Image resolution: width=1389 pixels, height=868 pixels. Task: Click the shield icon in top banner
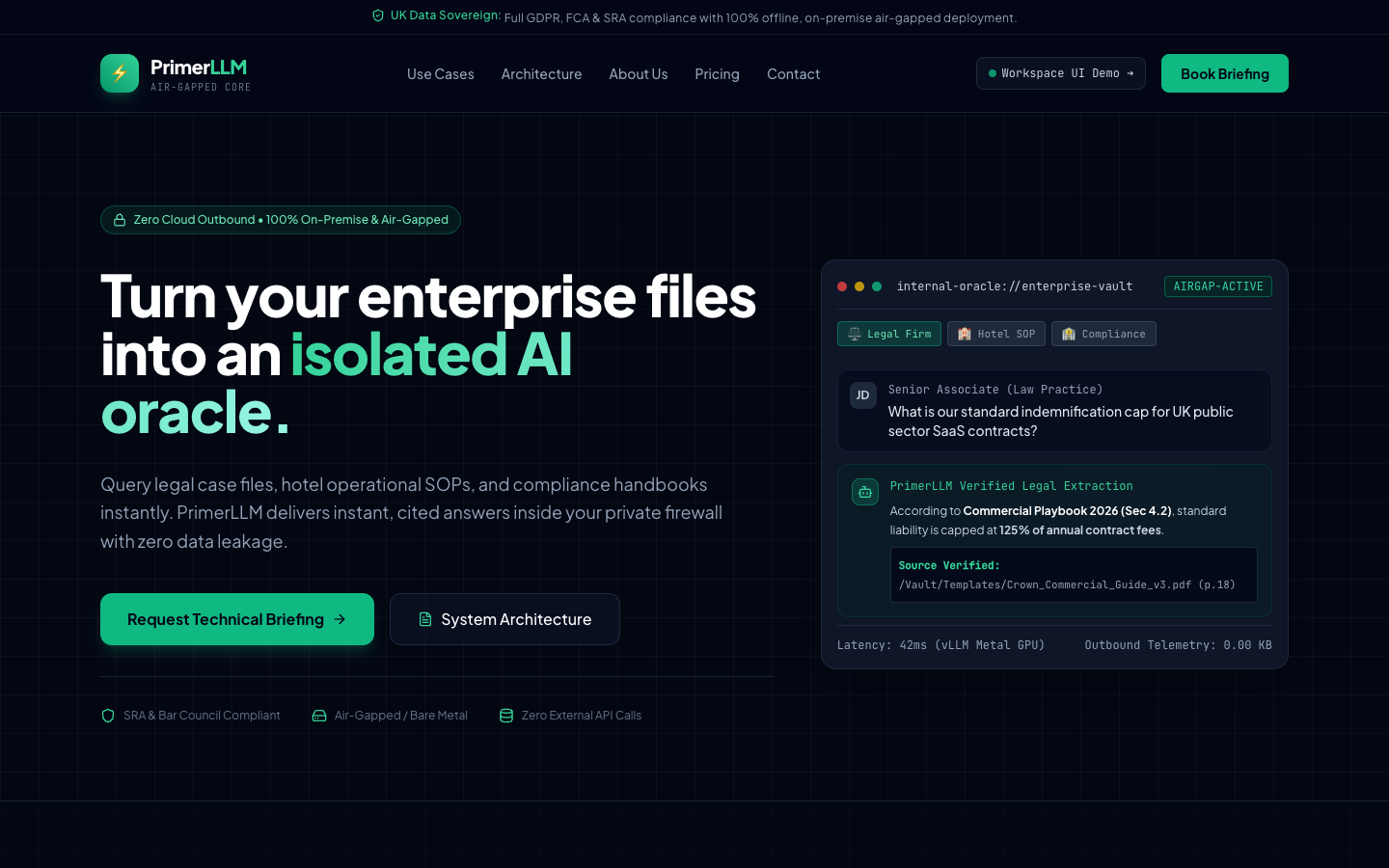point(378,15)
